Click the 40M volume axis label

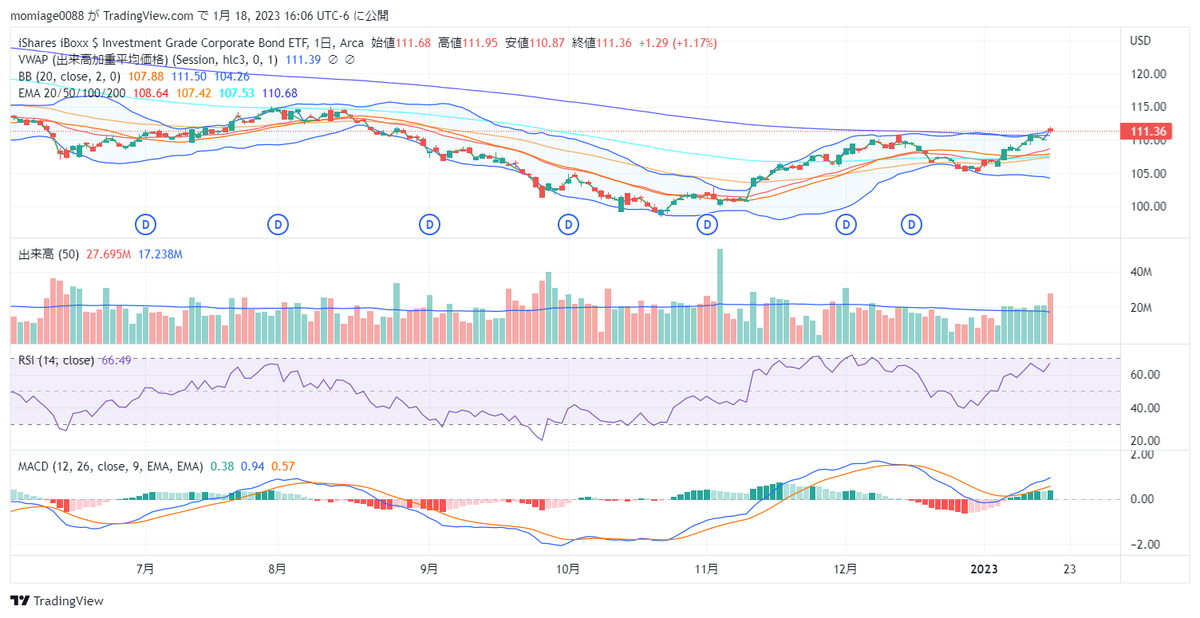(1141, 272)
